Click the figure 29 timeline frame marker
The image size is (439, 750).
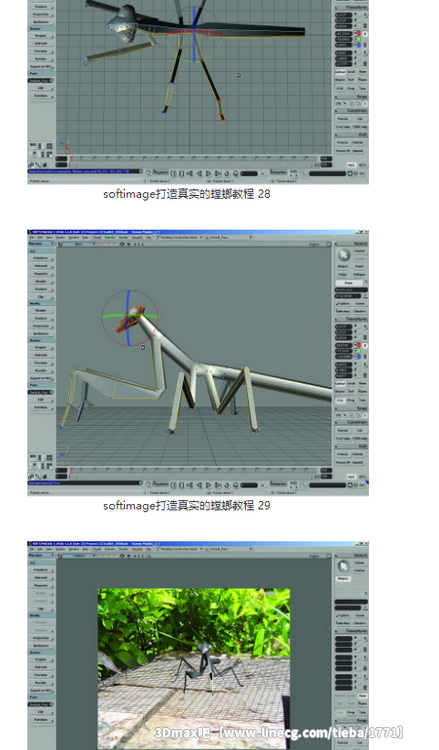pyautogui.click(x=71, y=470)
